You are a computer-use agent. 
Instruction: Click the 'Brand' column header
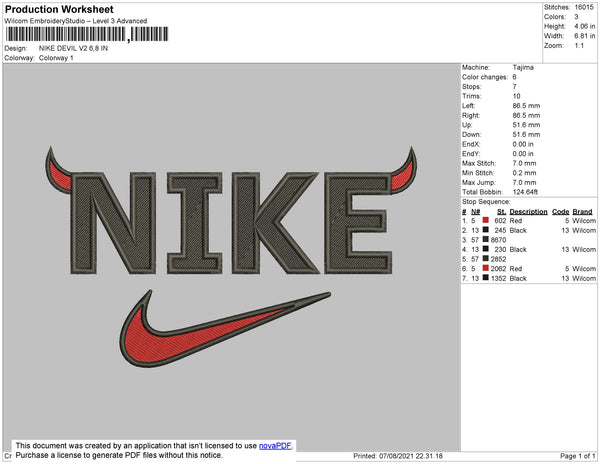coord(582,212)
